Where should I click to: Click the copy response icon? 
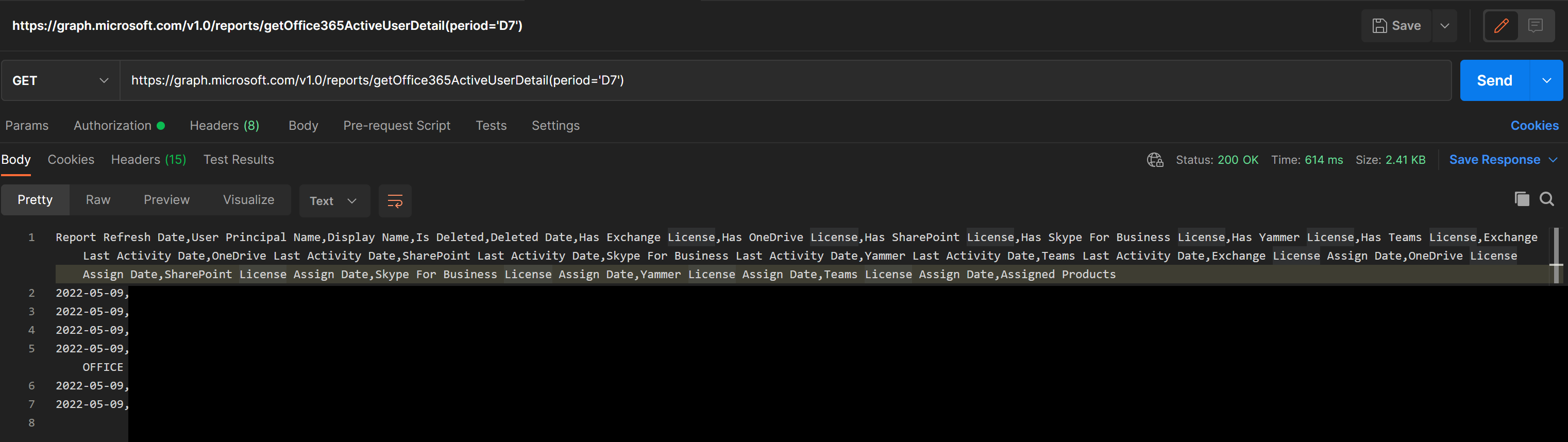[1522, 199]
